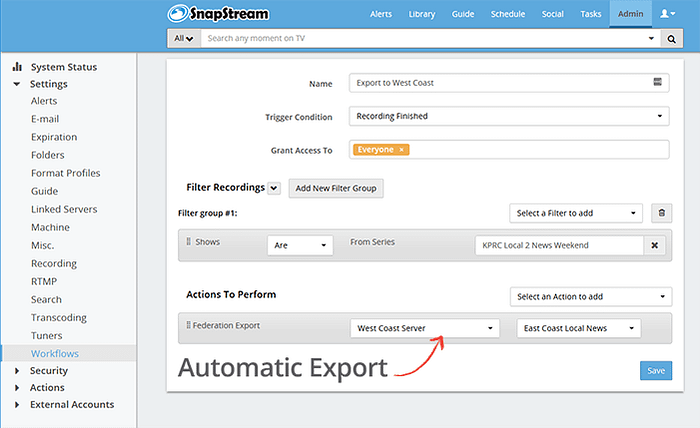
Task: Click the Grant Access To field
Action: [509, 150]
